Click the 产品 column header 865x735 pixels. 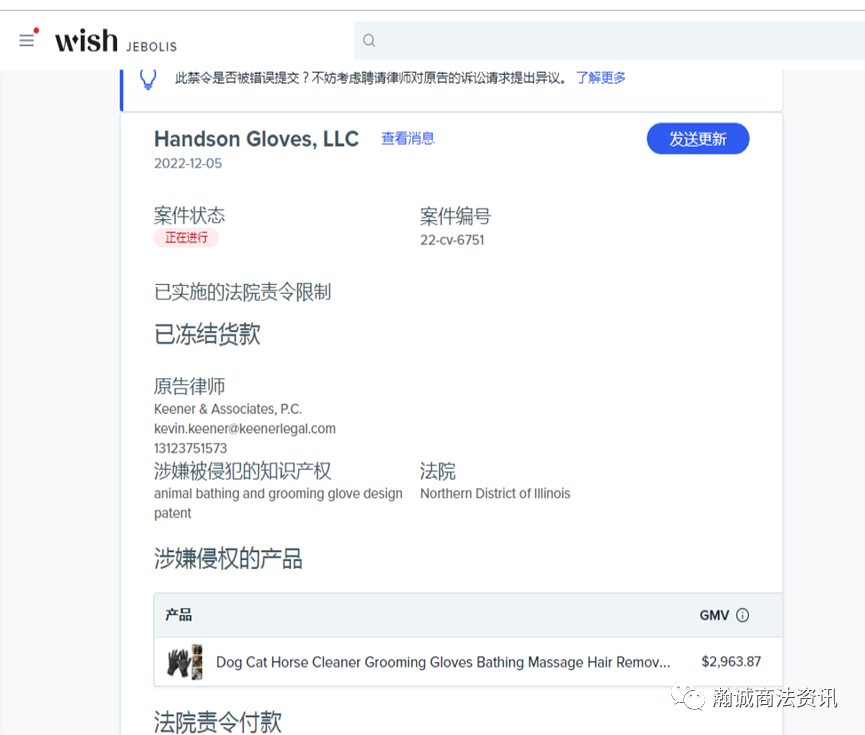(x=178, y=615)
